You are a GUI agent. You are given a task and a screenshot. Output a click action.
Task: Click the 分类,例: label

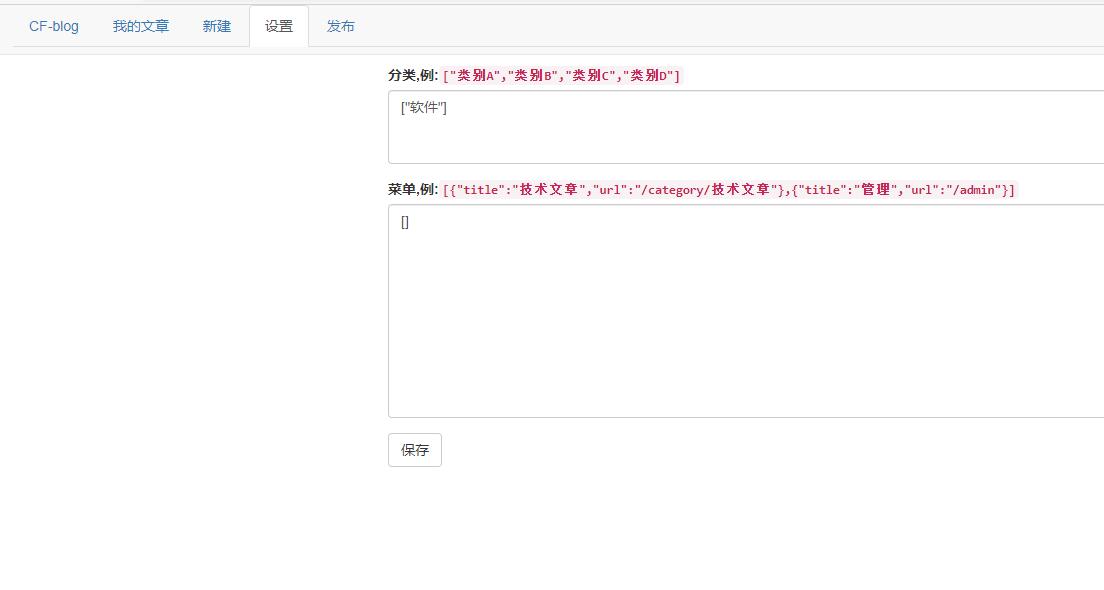[413, 76]
